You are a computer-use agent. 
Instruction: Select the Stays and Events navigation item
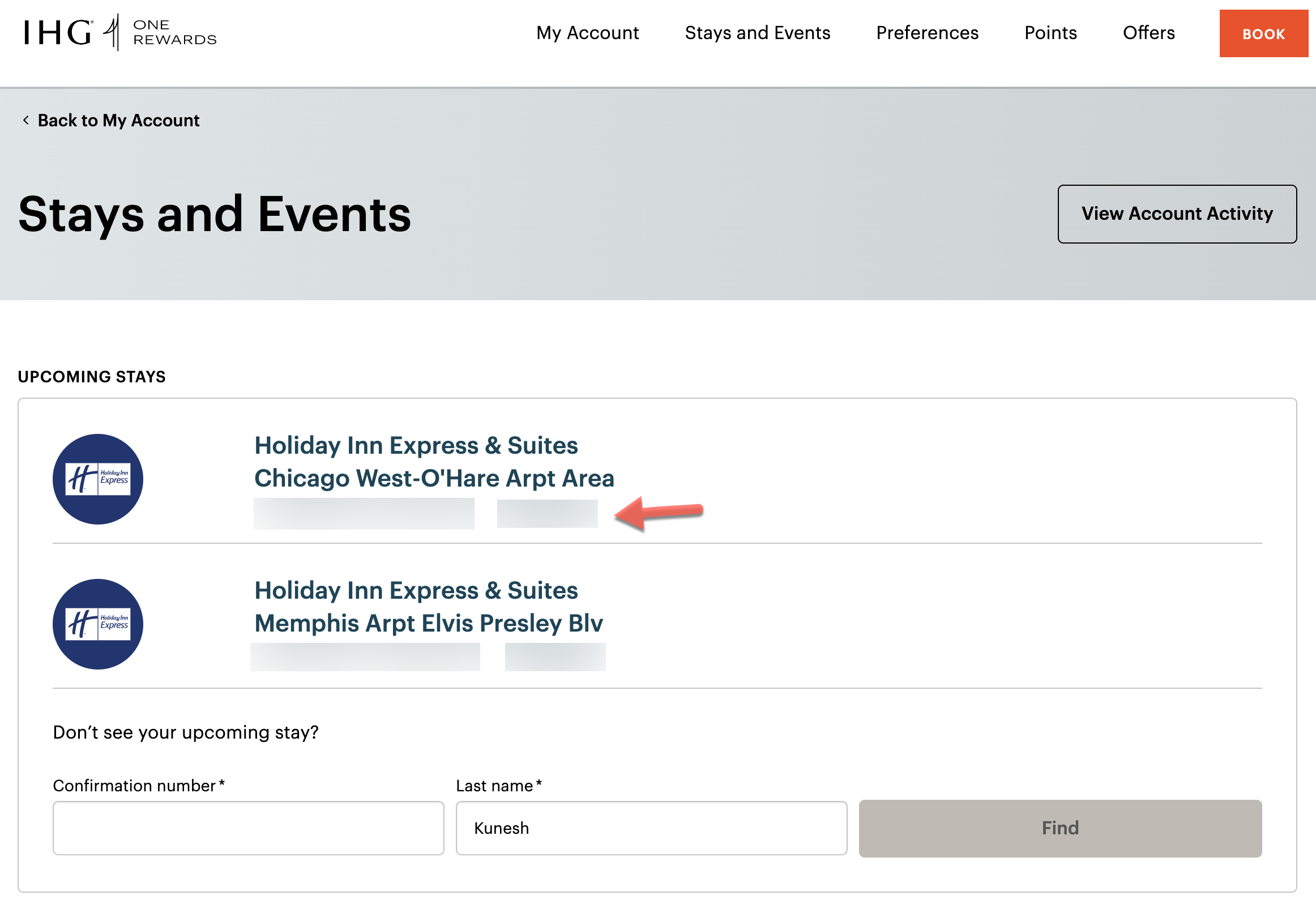click(758, 33)
